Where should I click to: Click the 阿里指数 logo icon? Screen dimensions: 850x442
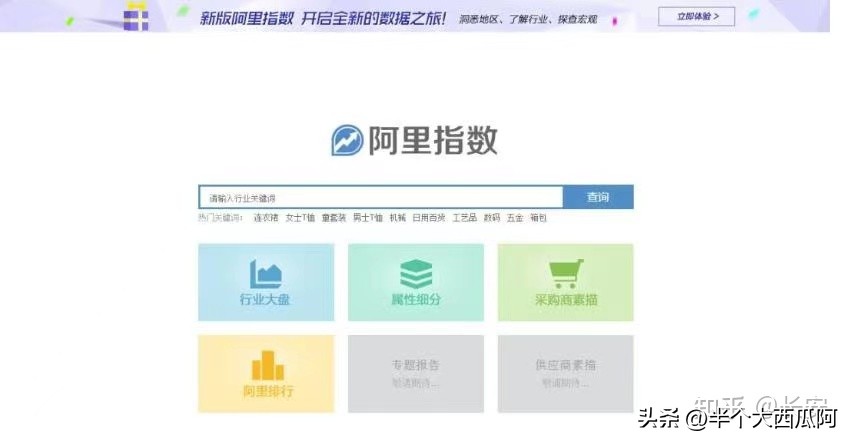pyautogui.click(x=347, y=140)
